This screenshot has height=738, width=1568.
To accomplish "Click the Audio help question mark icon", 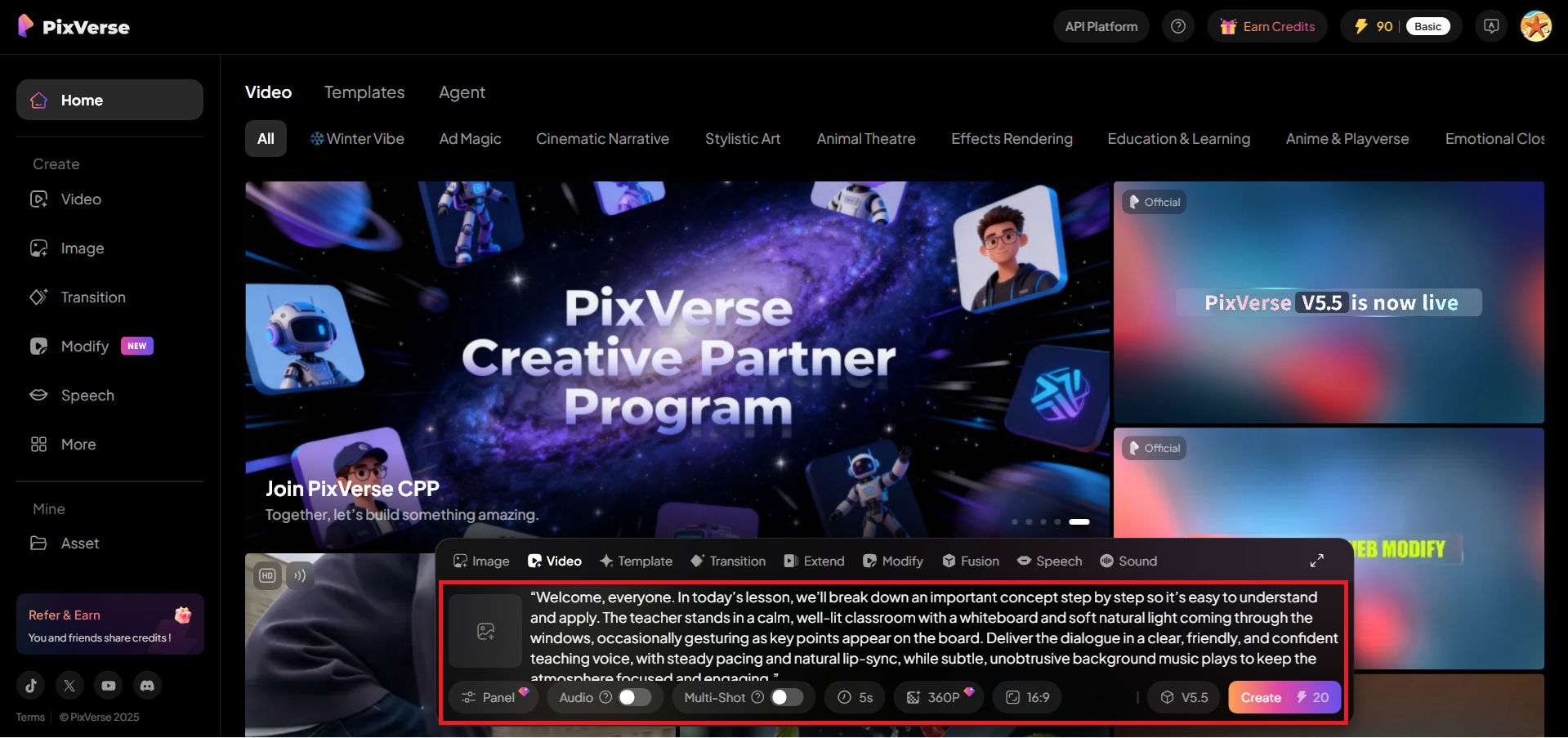I will [605, 697].
